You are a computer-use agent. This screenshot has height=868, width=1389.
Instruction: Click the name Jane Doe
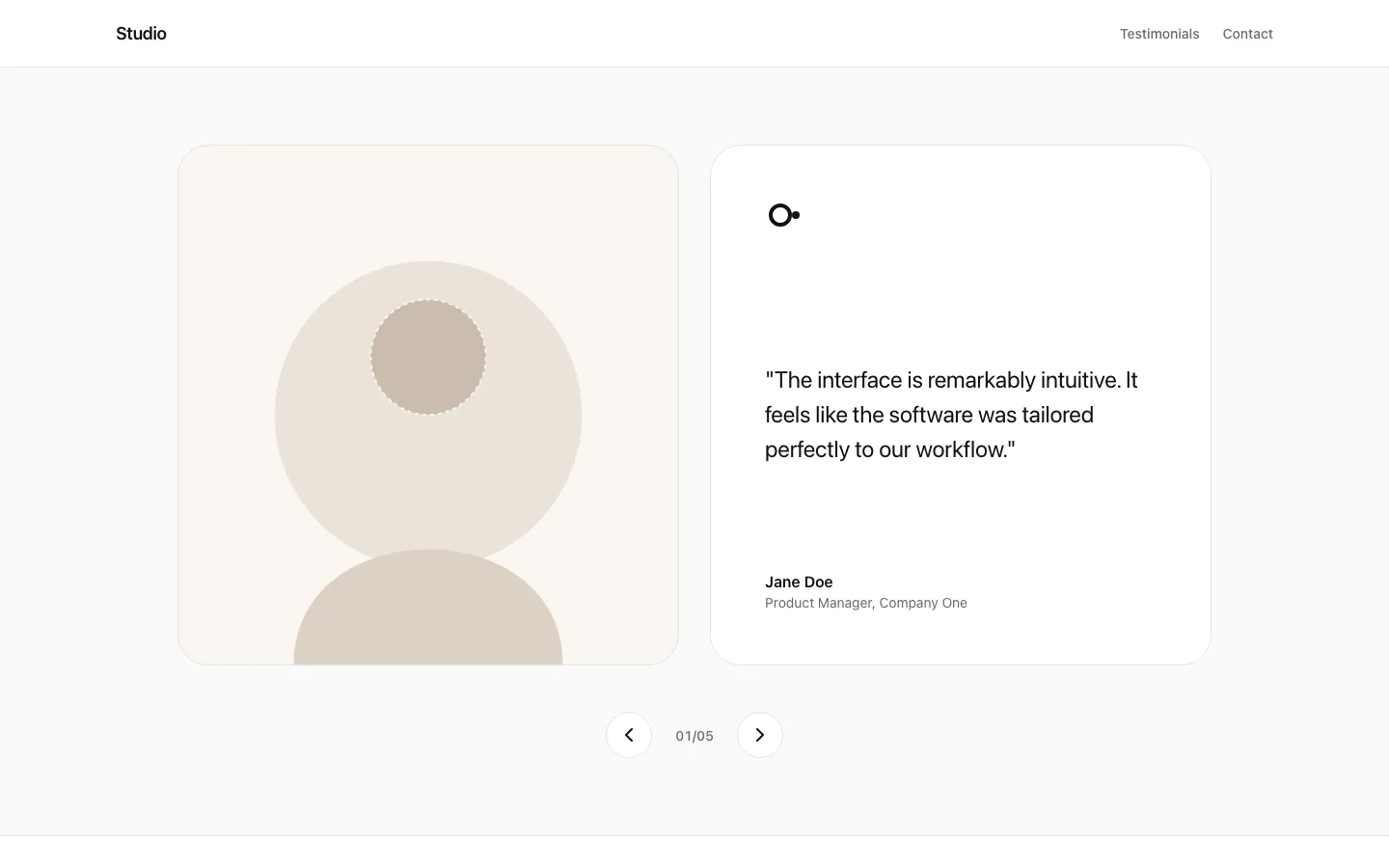tap(799, 582)
